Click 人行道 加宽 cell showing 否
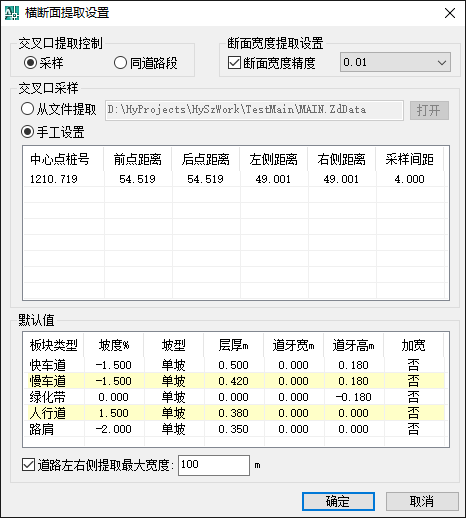This screenshot has height=518, width=466. pyautogui.click(x=414, y=413)
